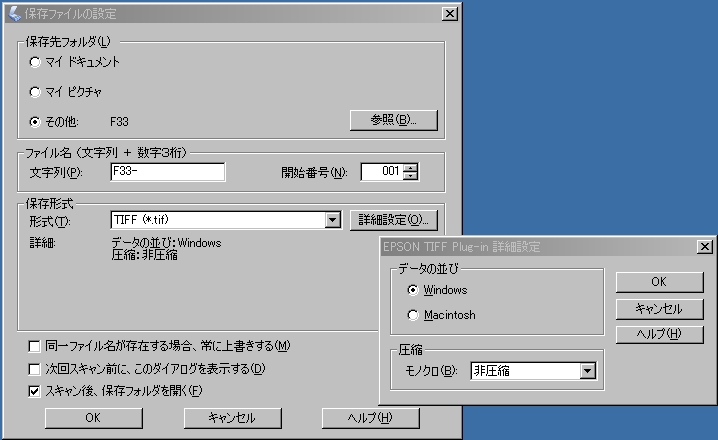Screen dimensions: 718x440
Task: Select the その他 folder radio button
Action: pyautogui.click(x=35, y=122)
